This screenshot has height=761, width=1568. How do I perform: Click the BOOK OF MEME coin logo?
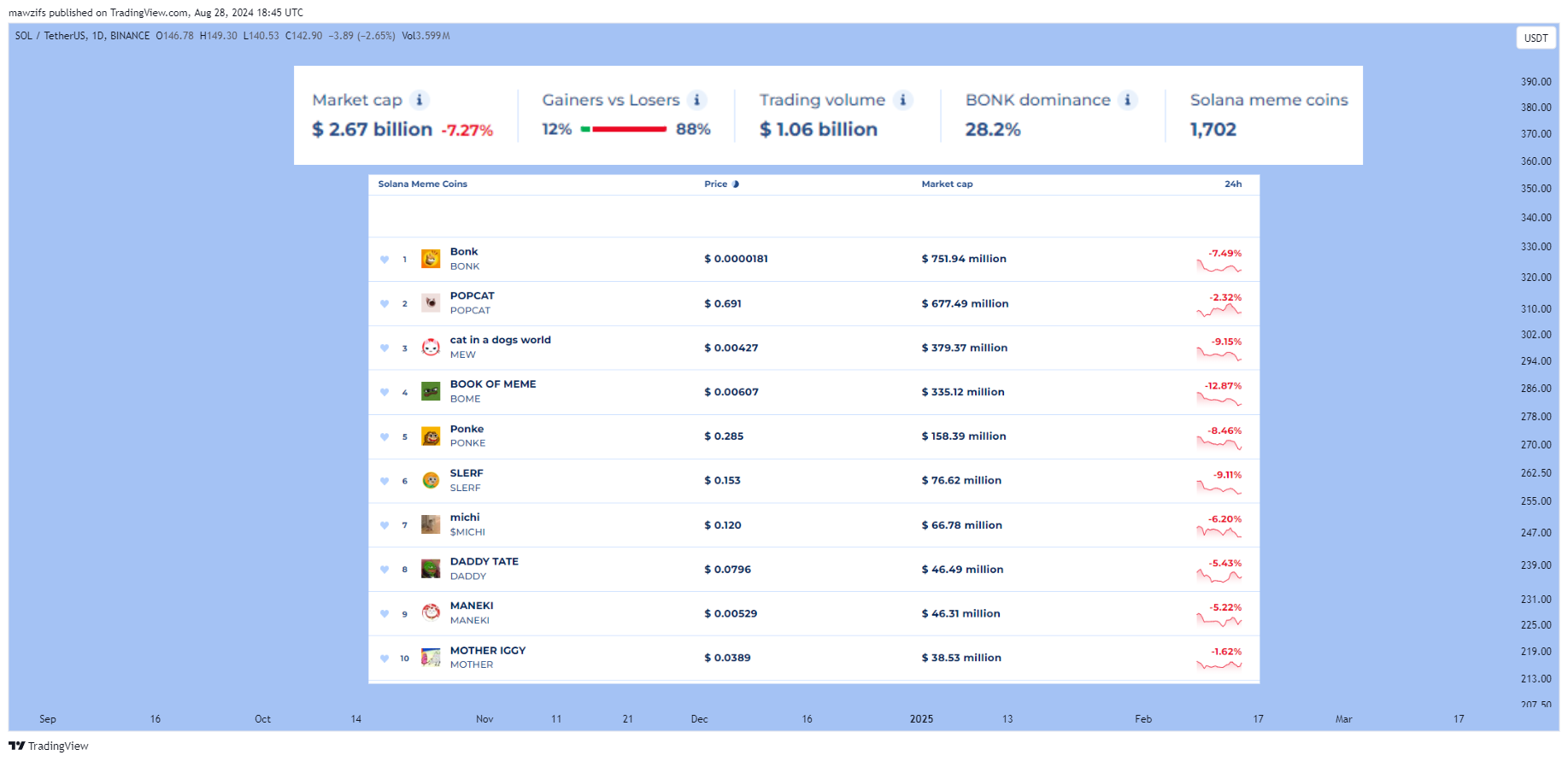[431, 392]
